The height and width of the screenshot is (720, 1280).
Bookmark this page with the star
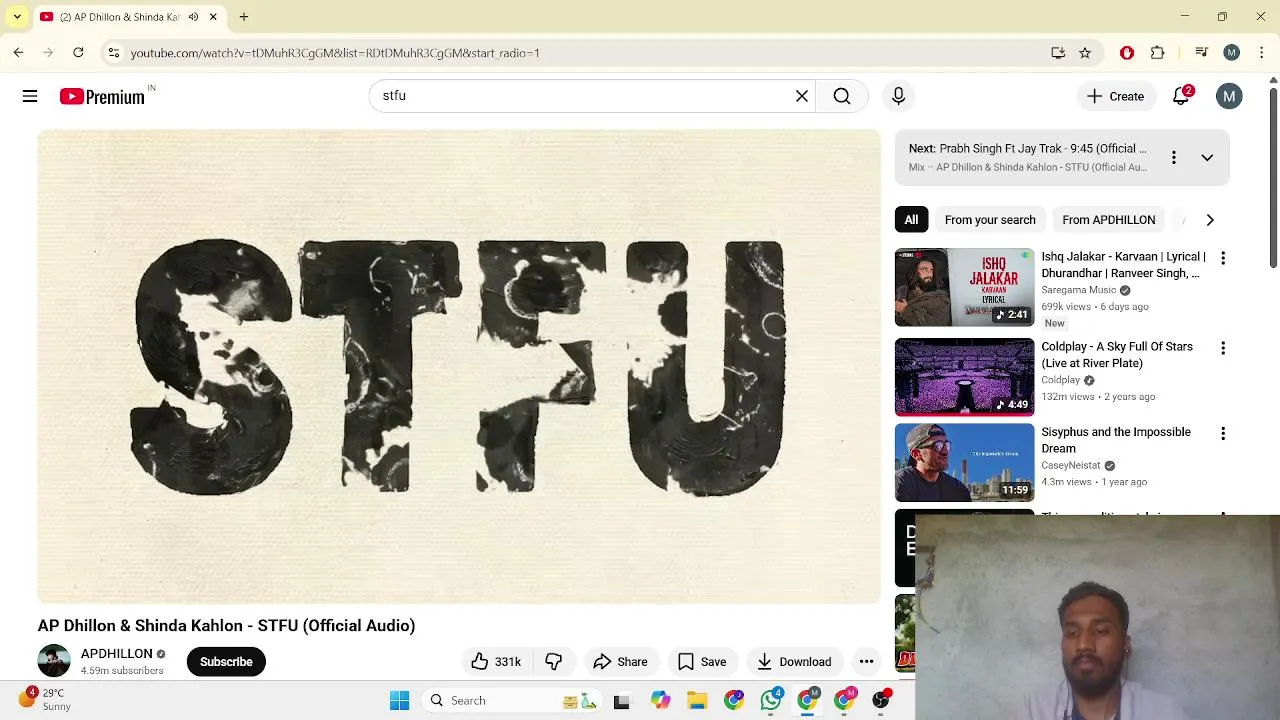pos(1085,53)
